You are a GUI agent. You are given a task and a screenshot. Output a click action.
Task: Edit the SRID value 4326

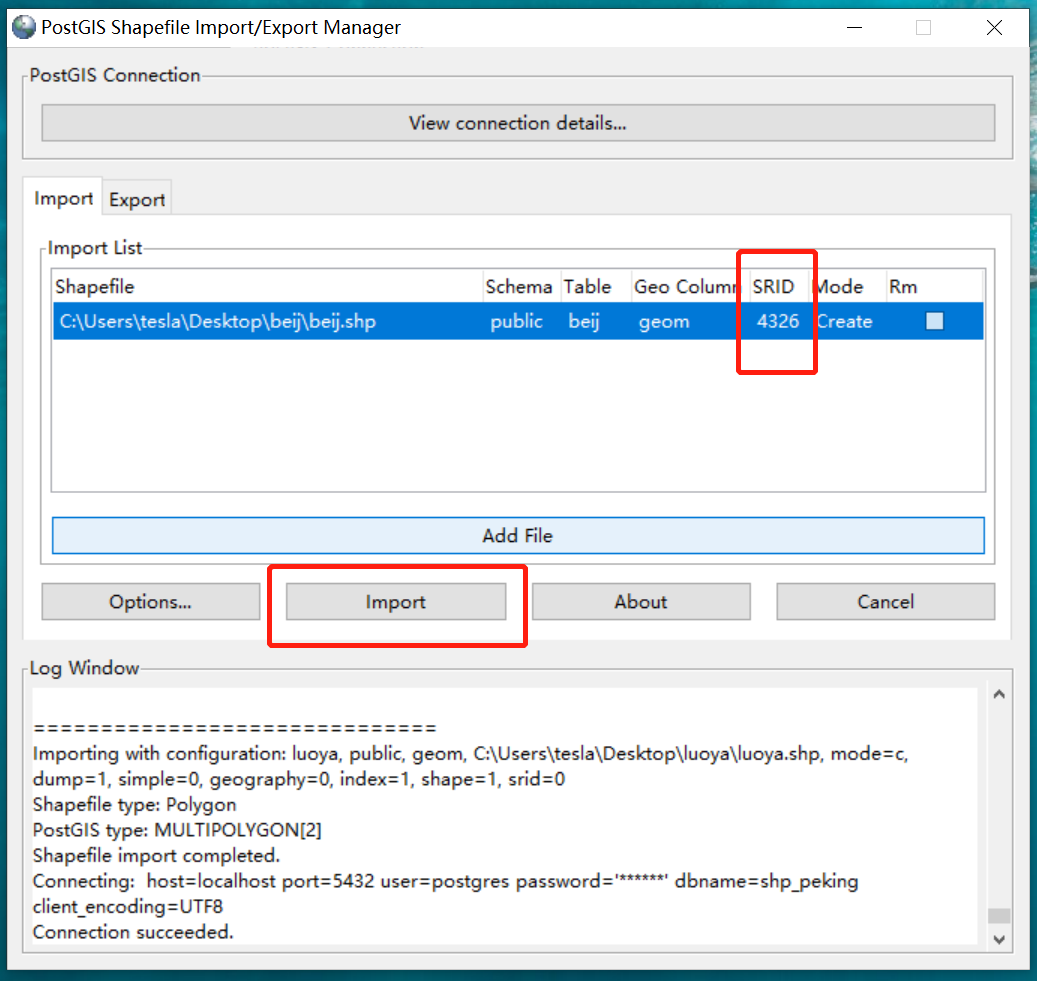tap(780, 320)
